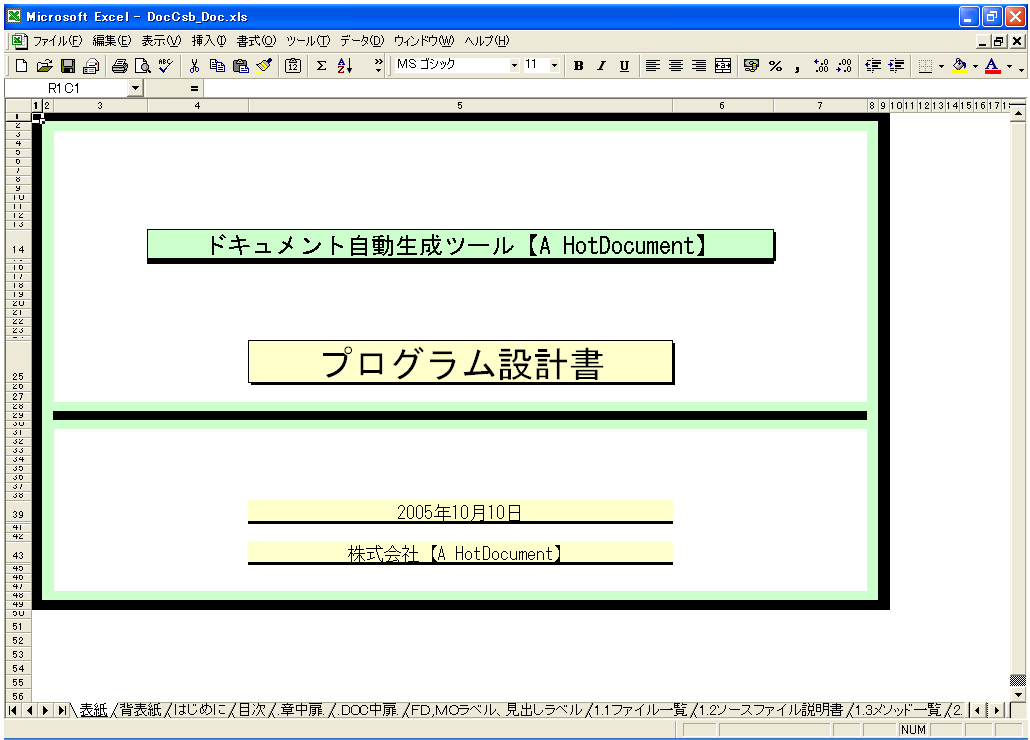Screen dimensions: 1030x740
Task: Switch to 背表紙 sheet tab
Action: click(140, 710)
